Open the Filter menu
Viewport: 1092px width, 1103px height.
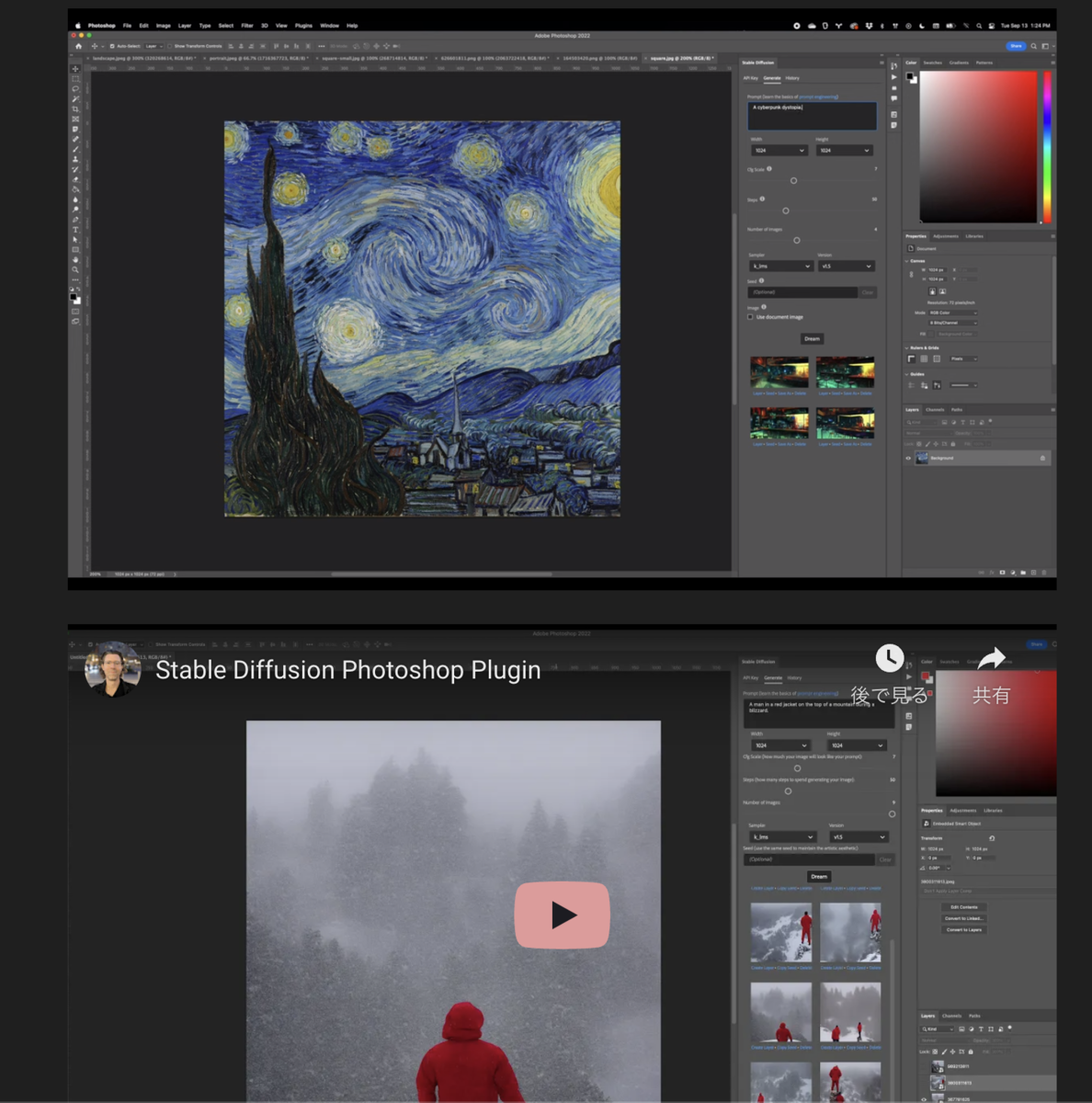pyautogui.click(x=247, y=26)
